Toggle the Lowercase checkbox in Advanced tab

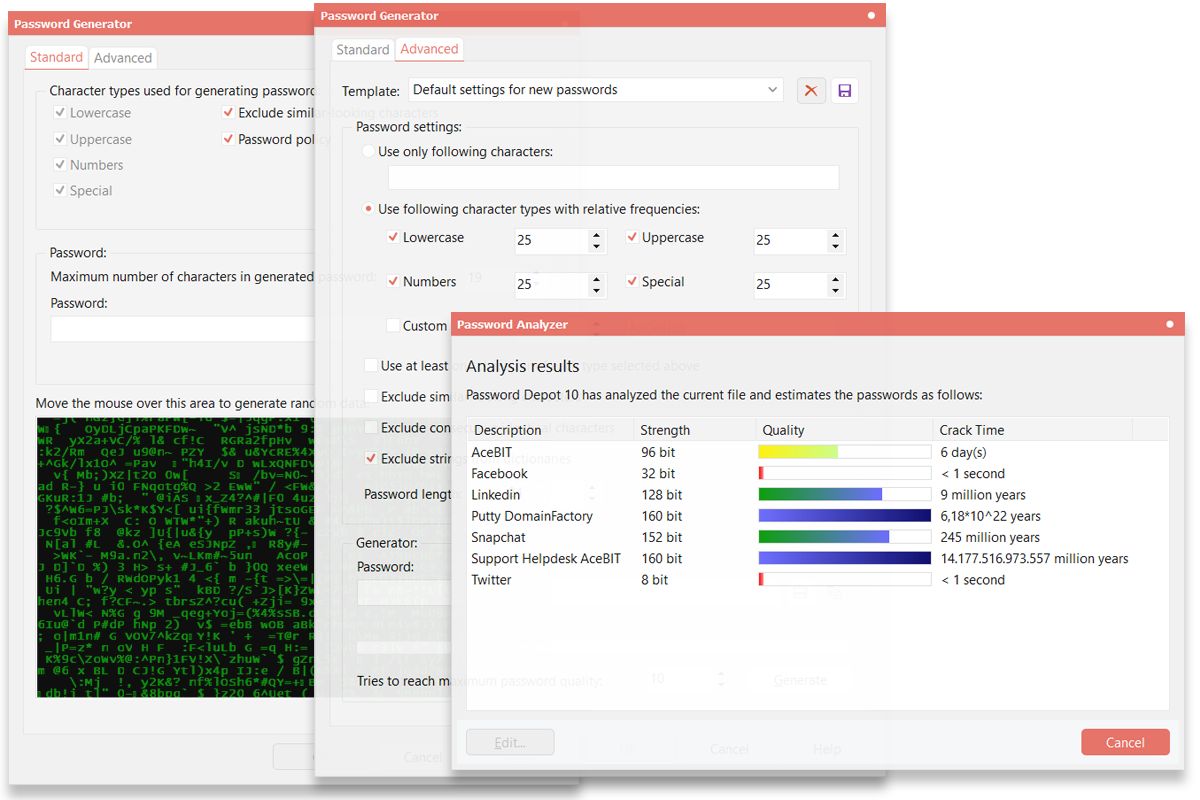393,238
